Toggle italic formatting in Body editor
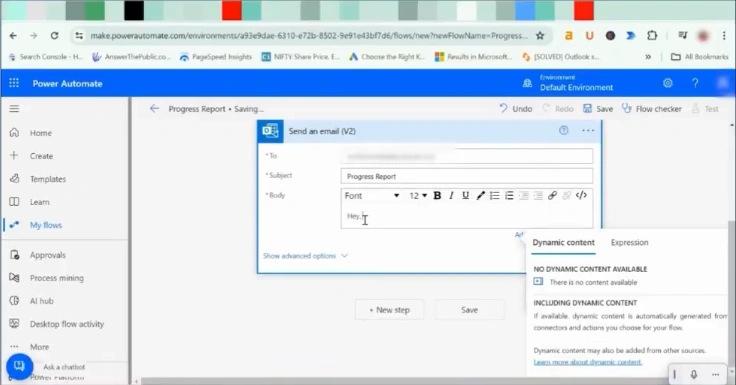The height and width of the screenshot is (385, 736). point(451,195)
